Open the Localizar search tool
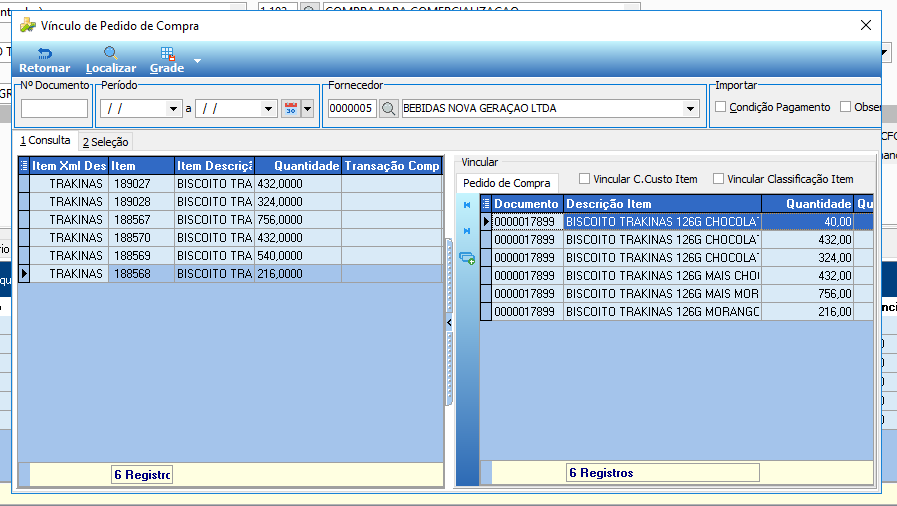This screenshot has height=506, width=897. [x=111, y=61]
